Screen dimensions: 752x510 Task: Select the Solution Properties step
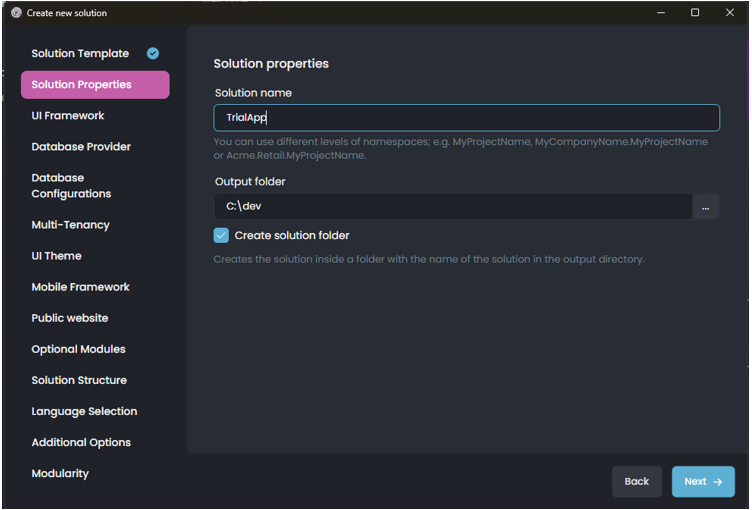[x=82, y=85]
